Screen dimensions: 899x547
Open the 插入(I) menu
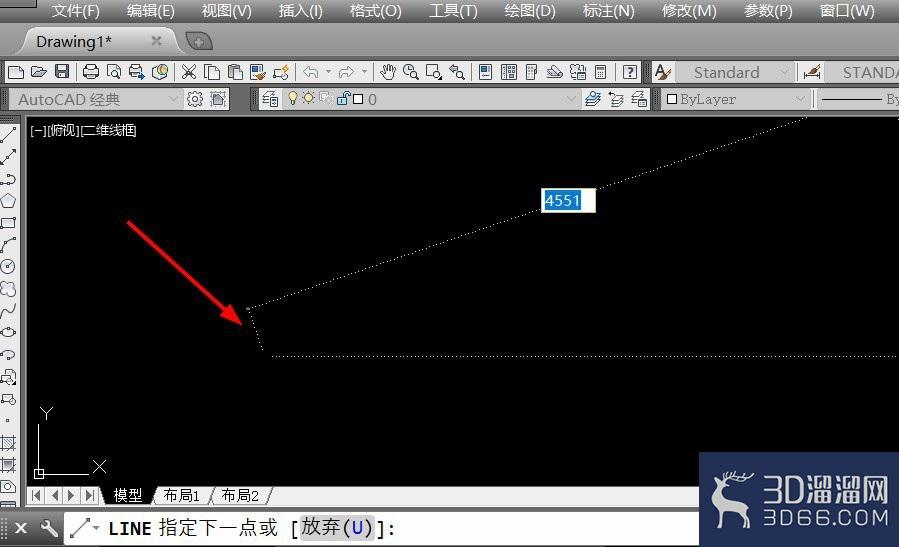[300, 11]
